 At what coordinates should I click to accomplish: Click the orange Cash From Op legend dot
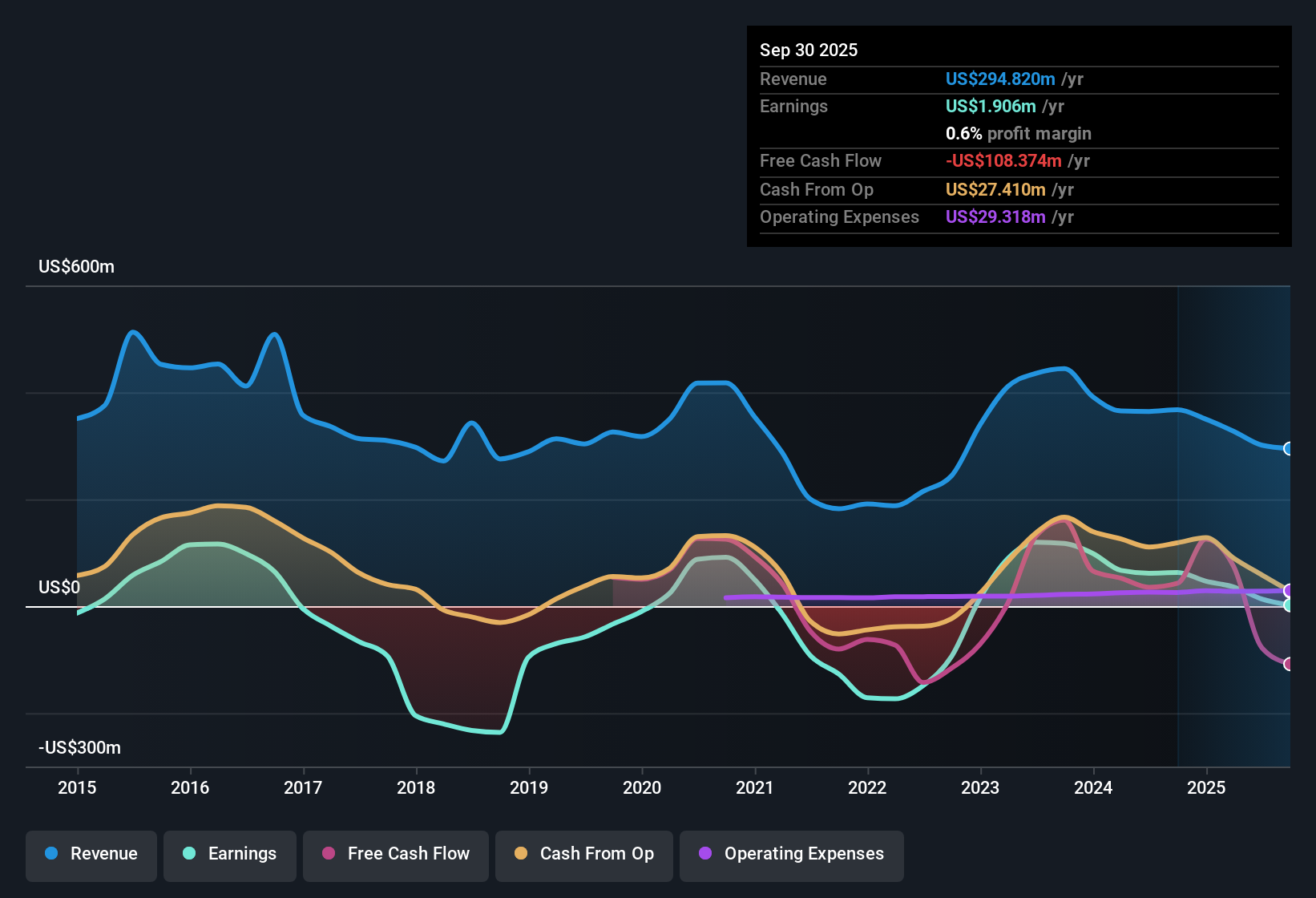click(521, 854)
